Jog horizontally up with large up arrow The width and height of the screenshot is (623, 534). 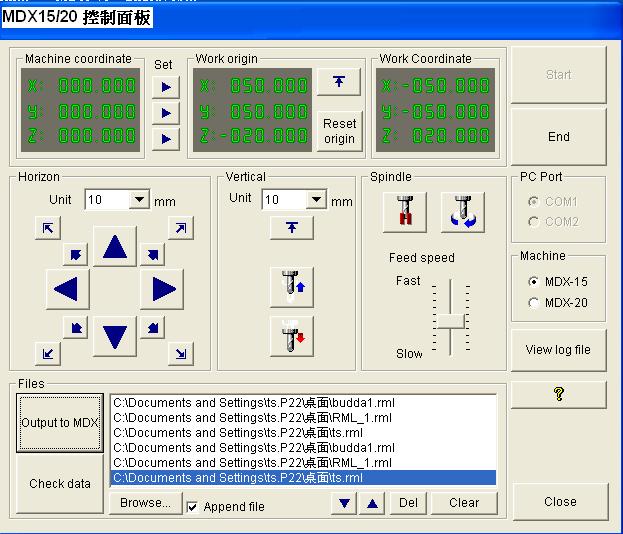tap(115, 247)
